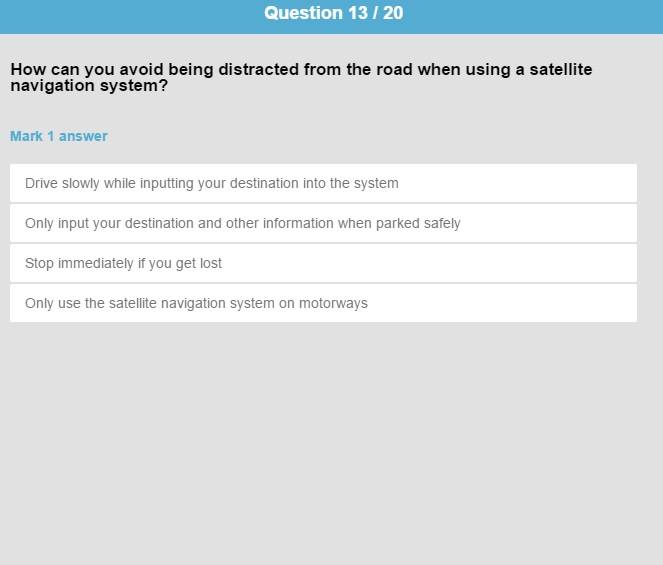Image resolution: width=663 pixels, height=565 pixels.
Task: Click the word "motorways" in the fourth option
Action: [x=333, y=304]
